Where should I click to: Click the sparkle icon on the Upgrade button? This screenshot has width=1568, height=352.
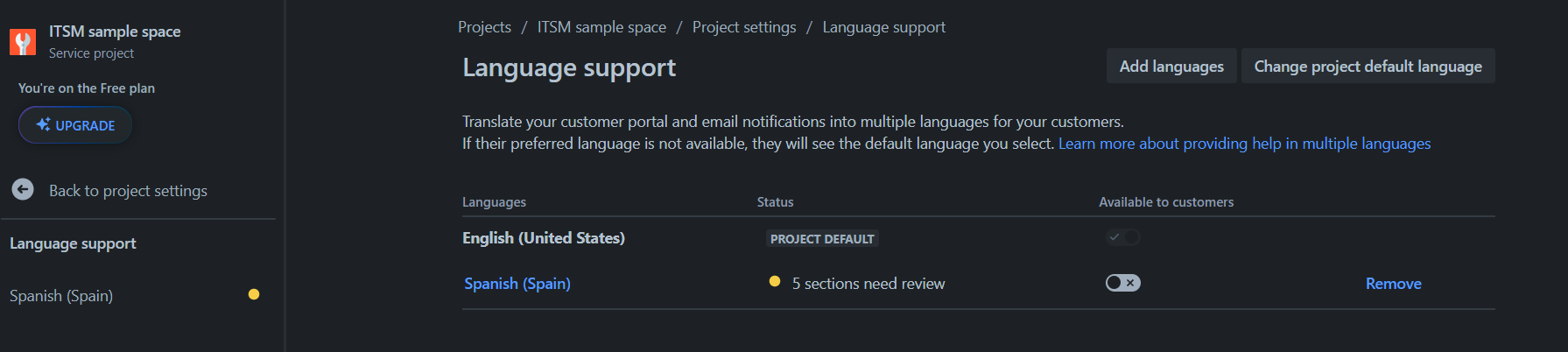point(43,124)
